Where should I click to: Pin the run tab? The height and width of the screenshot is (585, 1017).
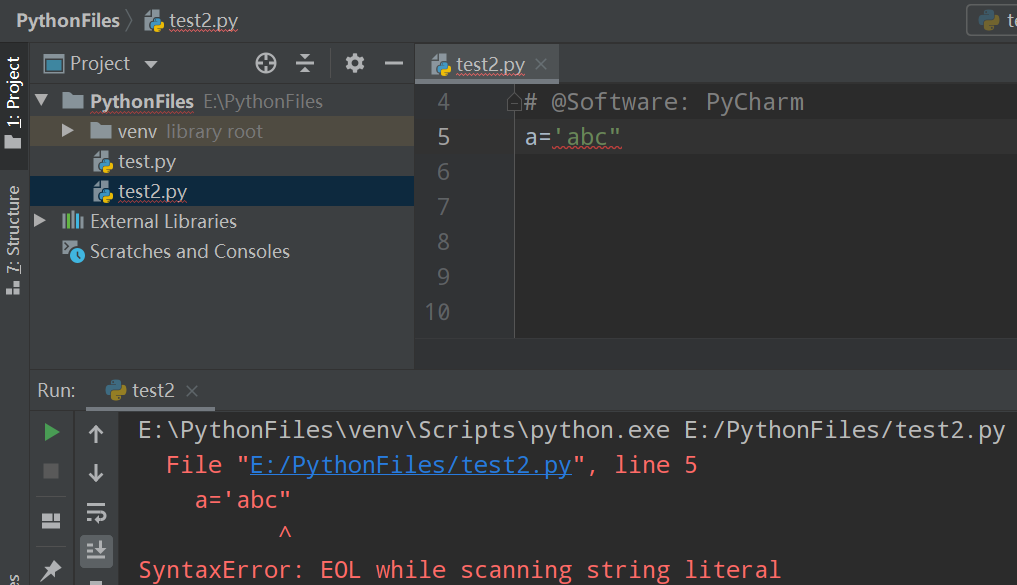coord(51,570)
